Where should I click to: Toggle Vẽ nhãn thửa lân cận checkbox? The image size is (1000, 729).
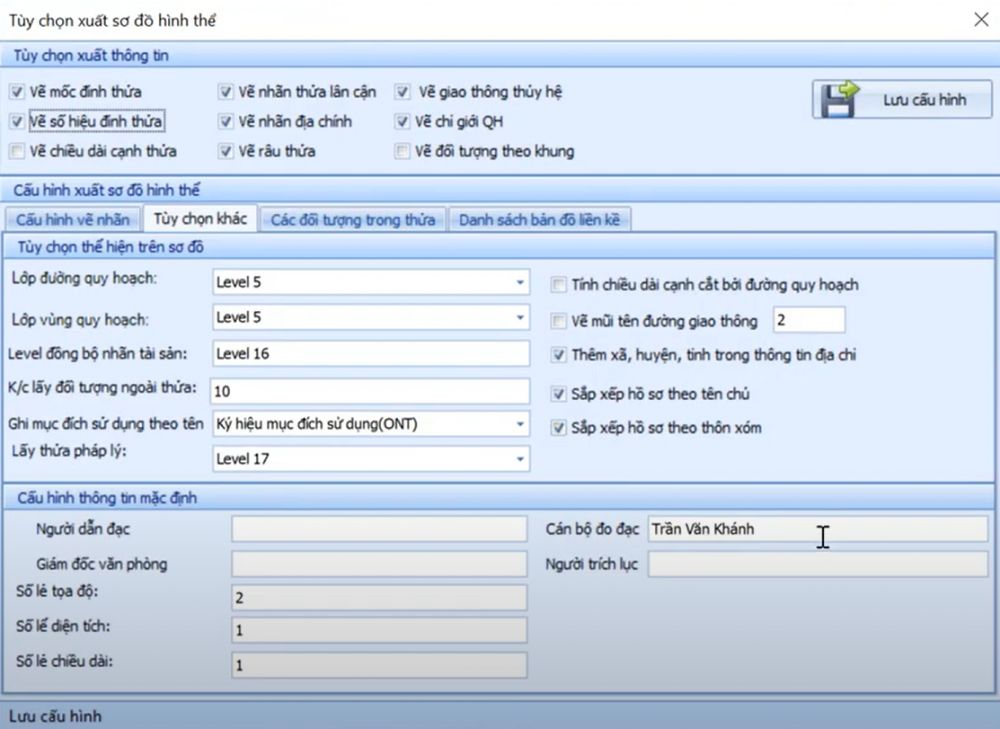[226, 92]
